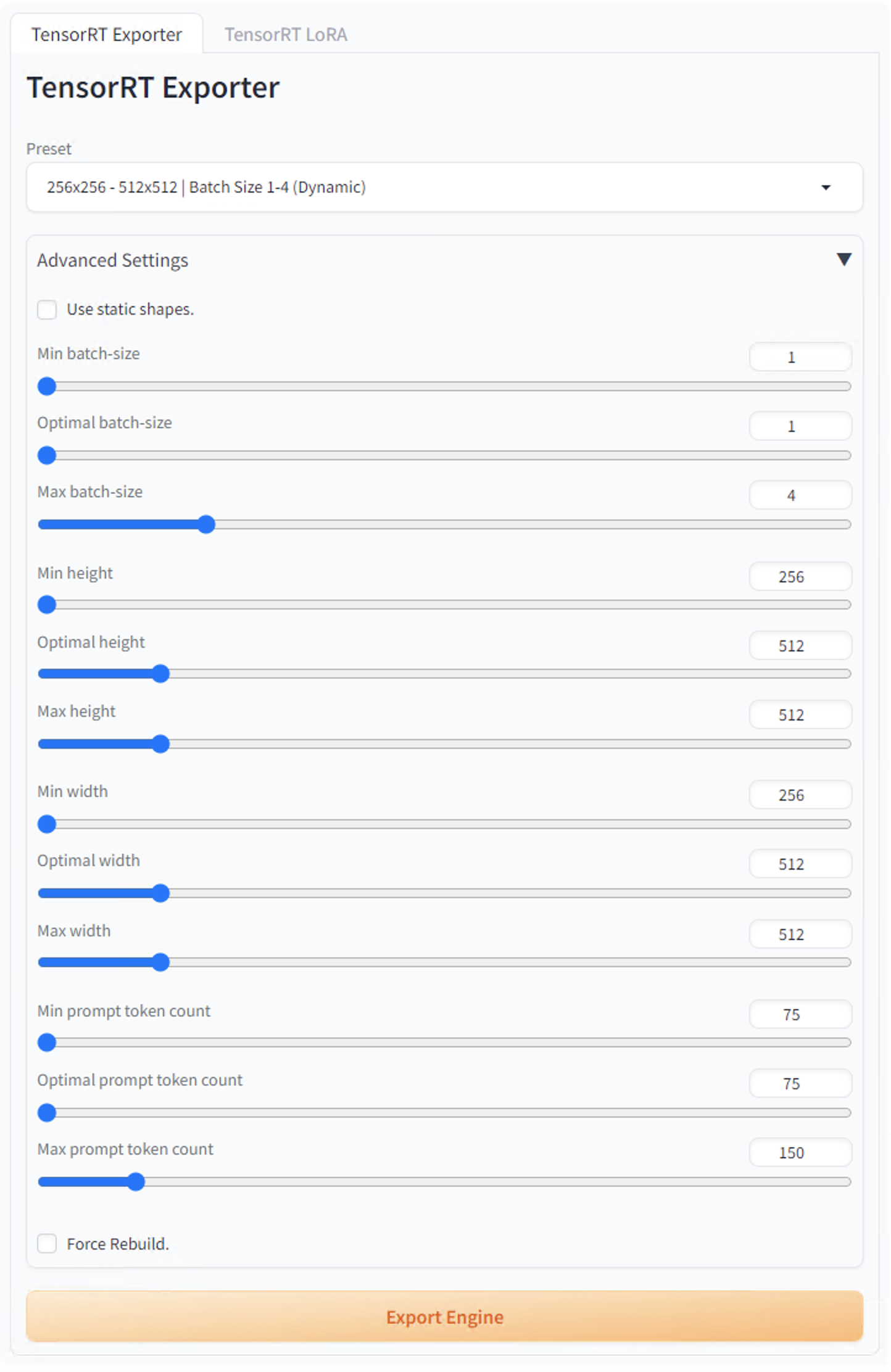Click the Max batch-size slider handle
This screenshot has width=891, height=1372.
point(208,524)
